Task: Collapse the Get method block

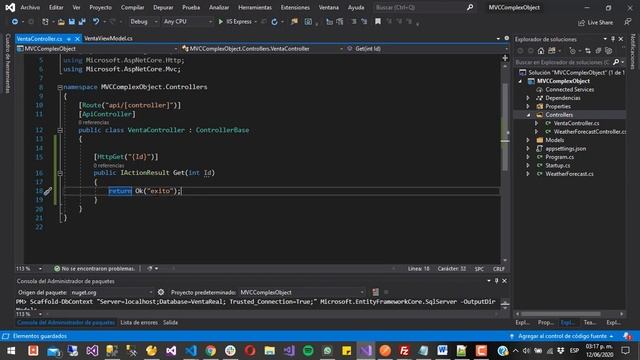Action: click(x=60, y=173)
